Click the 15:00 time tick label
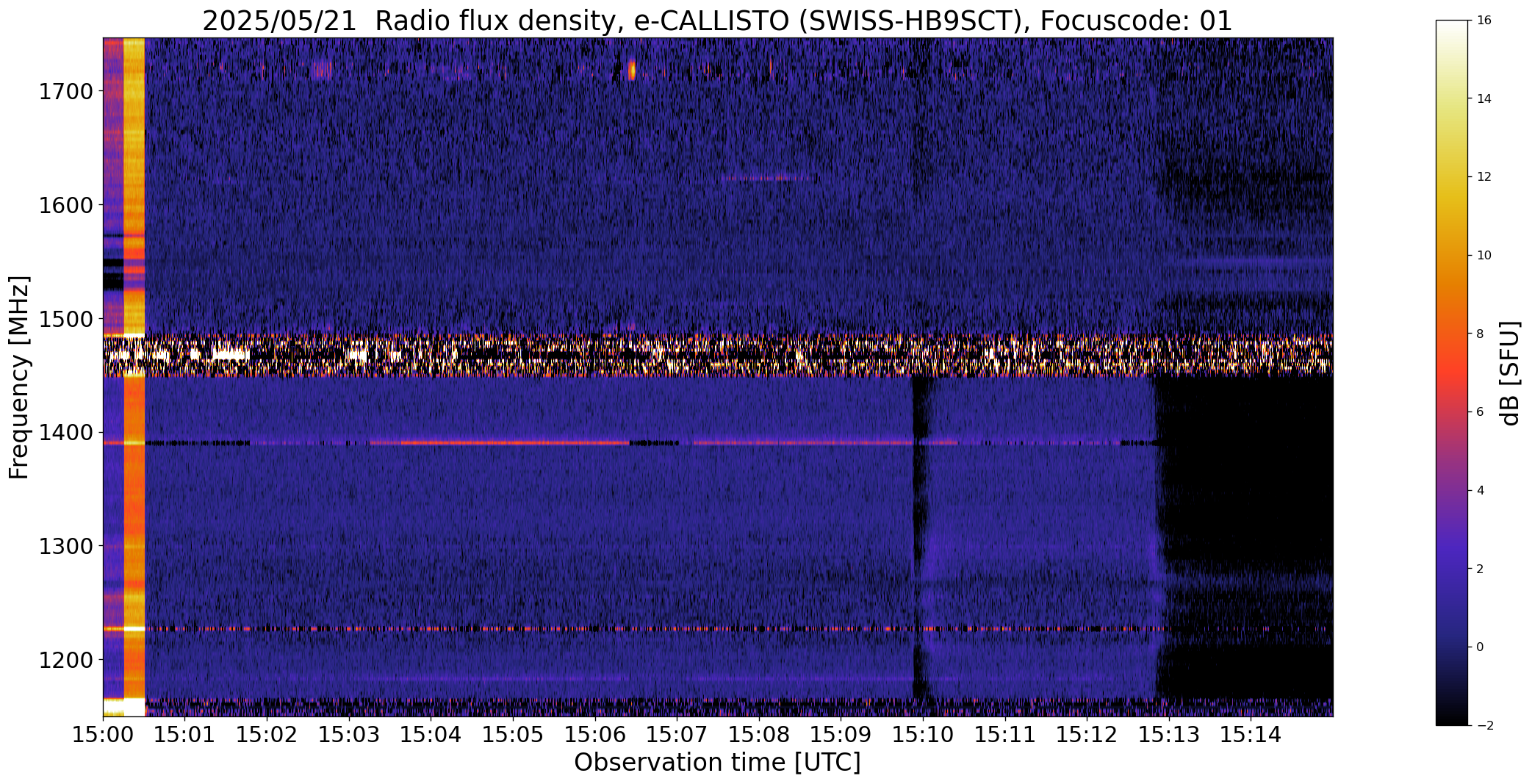This screenshot has height=784, width=1532. (x=103, y=734)
